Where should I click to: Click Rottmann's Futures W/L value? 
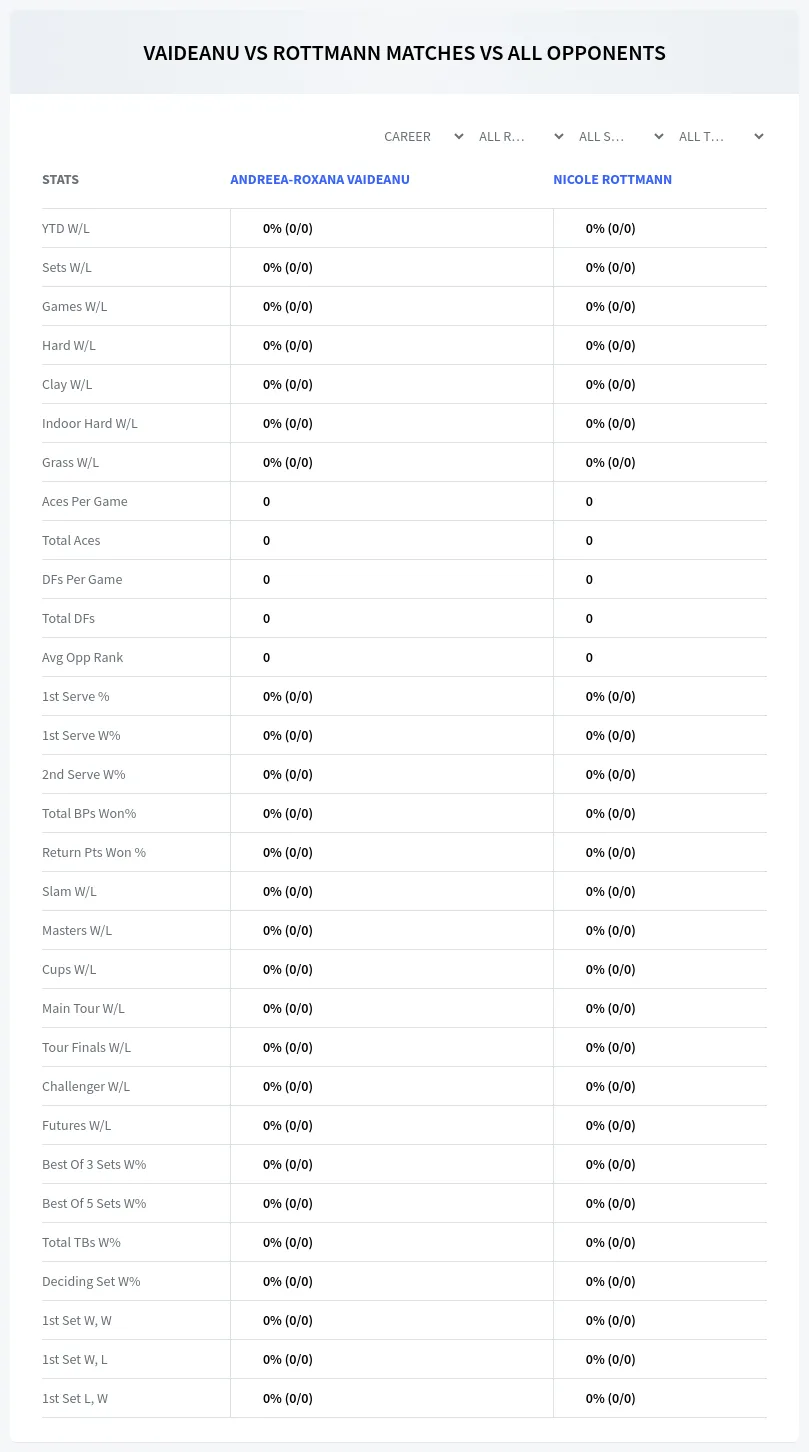611,1125
